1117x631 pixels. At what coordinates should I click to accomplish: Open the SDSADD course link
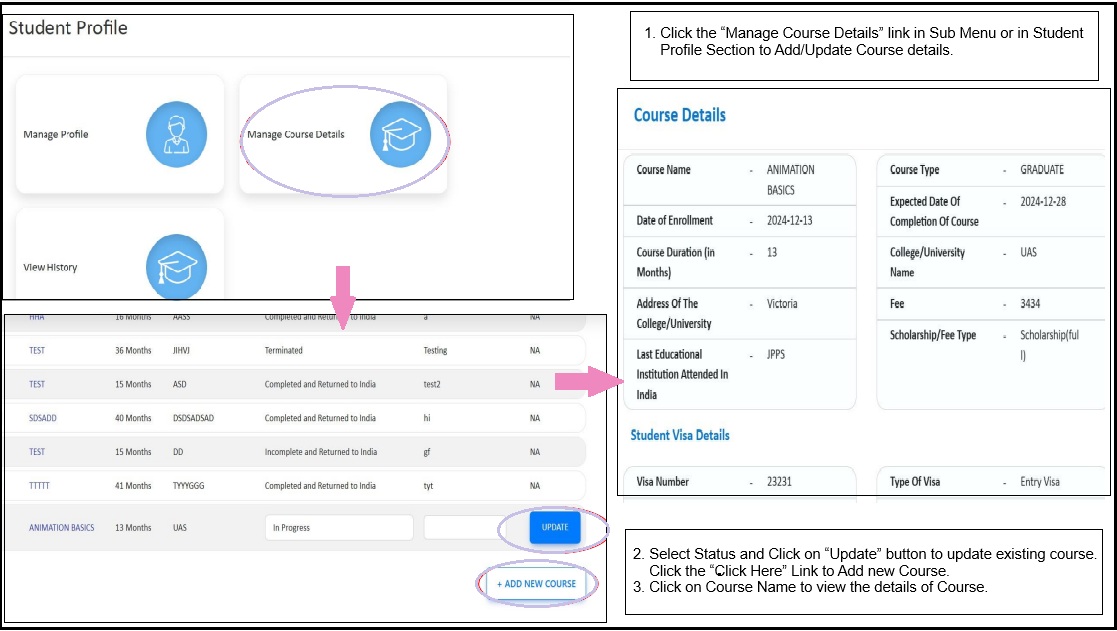(43, 418)
